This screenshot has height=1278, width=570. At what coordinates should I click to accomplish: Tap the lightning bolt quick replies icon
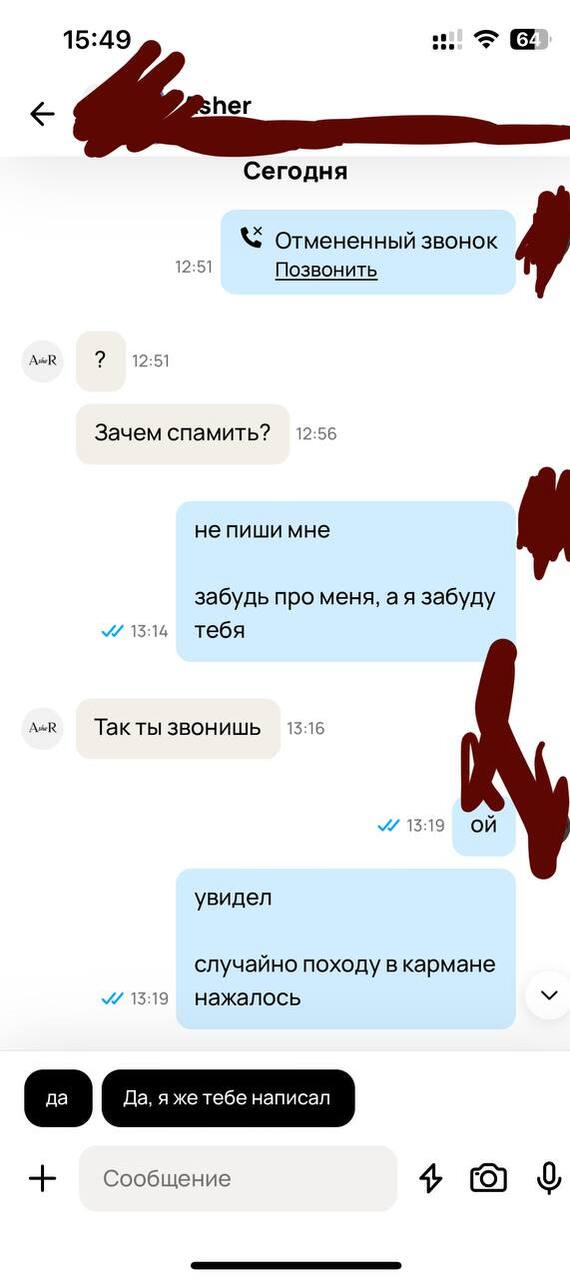tap(430, 1179)
